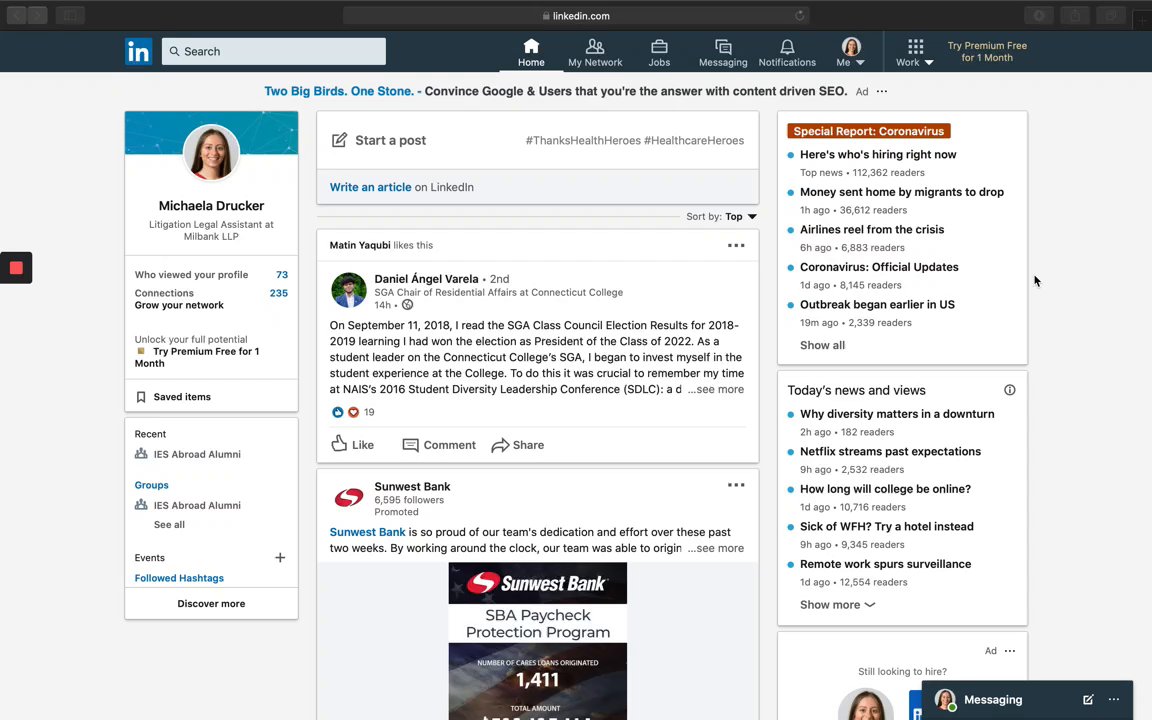
Task: Click the Sunwest Bank logo icon
Action: pos(348,498)
